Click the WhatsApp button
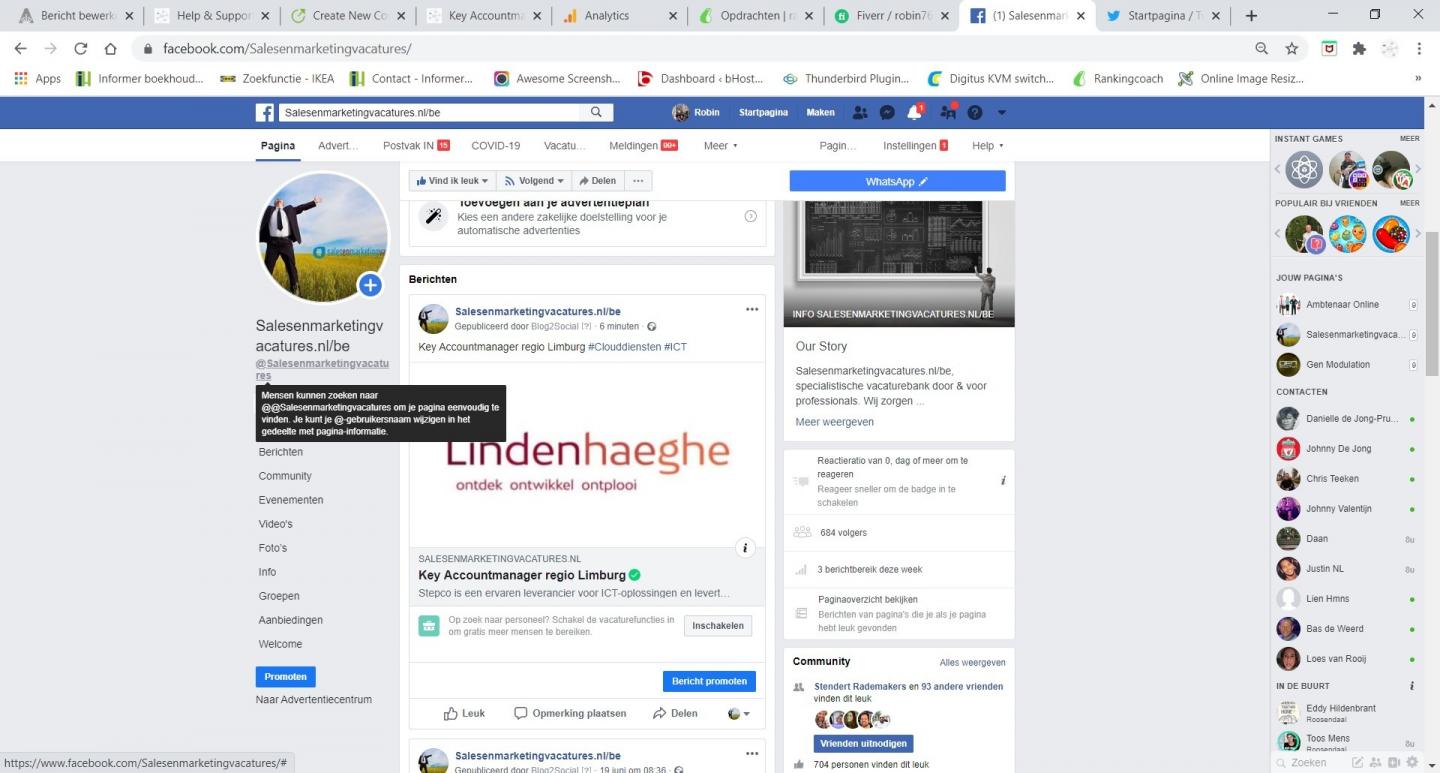The image size is (1440, 773). pyautogui.click(x=897, y=181)
